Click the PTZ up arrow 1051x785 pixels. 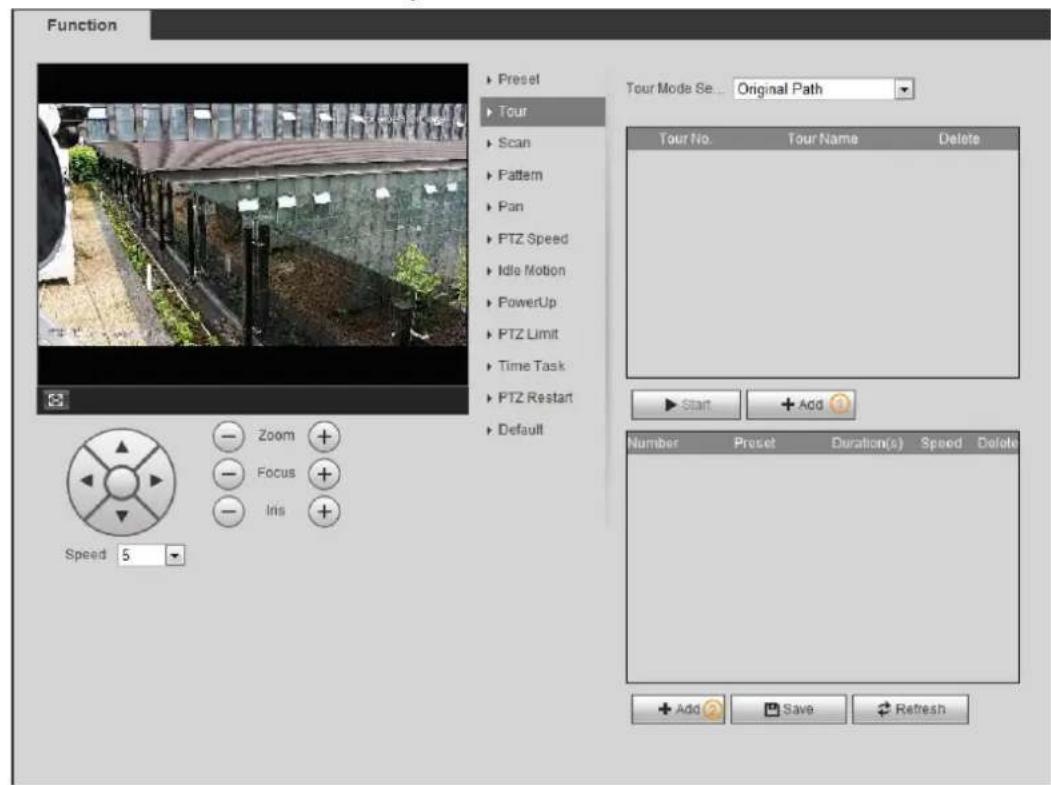121,446
